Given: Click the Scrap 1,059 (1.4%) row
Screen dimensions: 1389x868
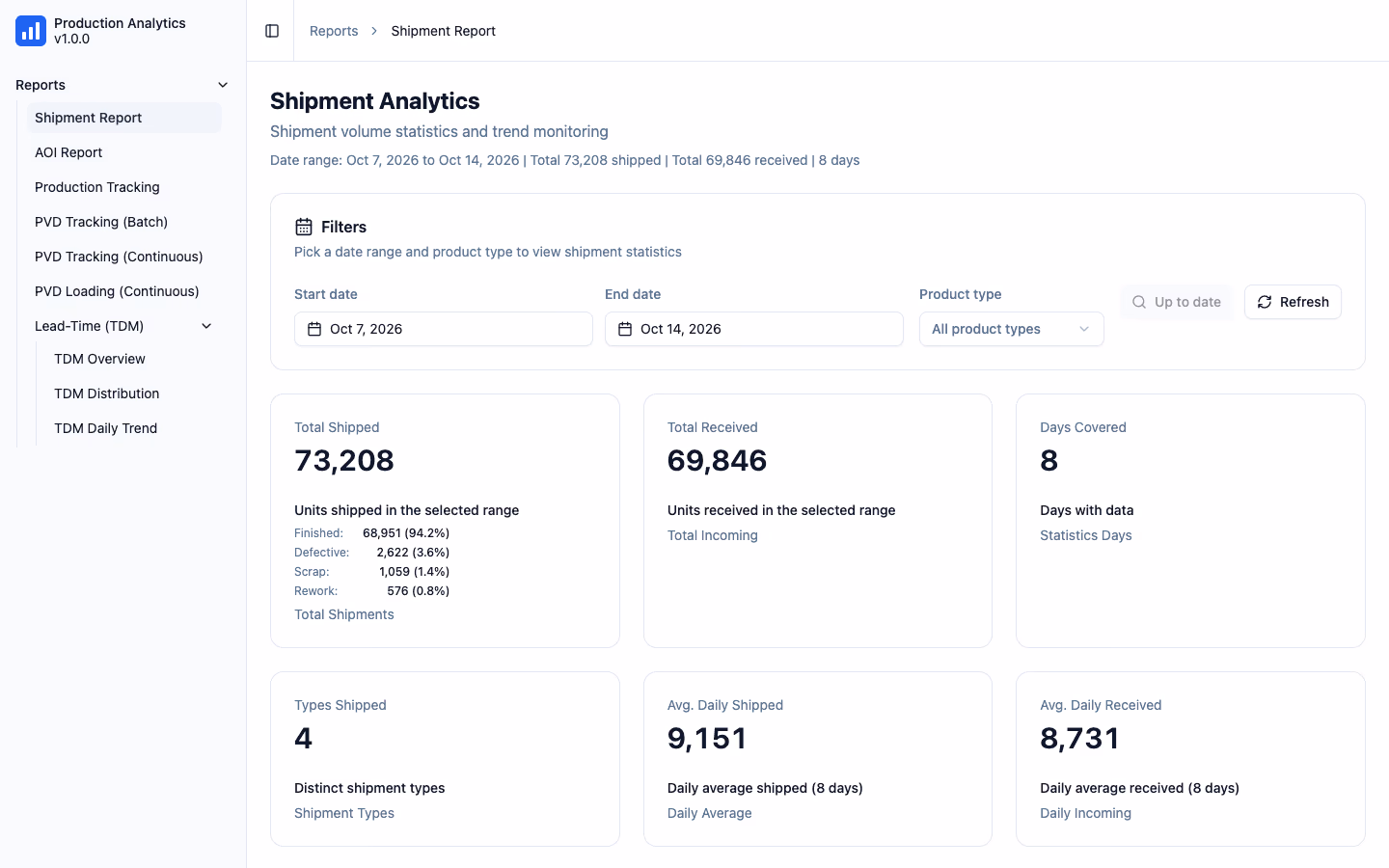Looking at the screenshot, I should click(x=371, y=572).
